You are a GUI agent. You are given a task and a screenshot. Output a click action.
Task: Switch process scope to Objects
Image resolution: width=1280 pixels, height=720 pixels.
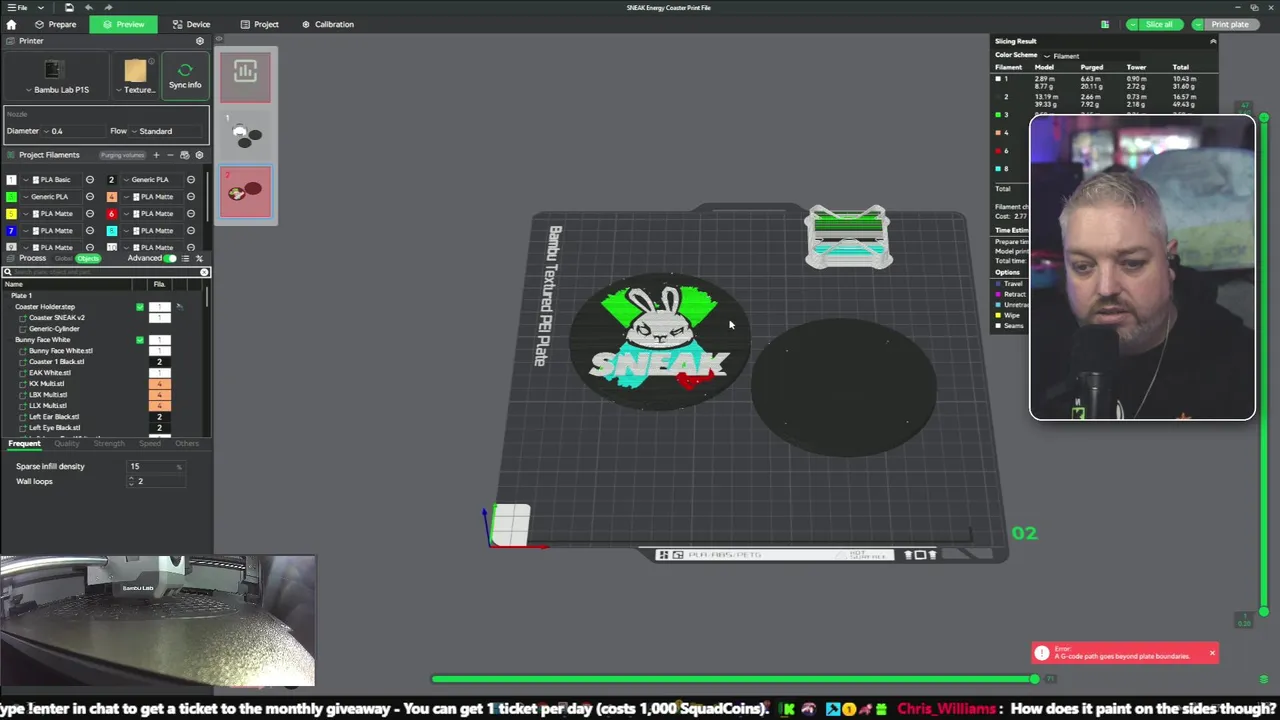click(x=89, y=259)
